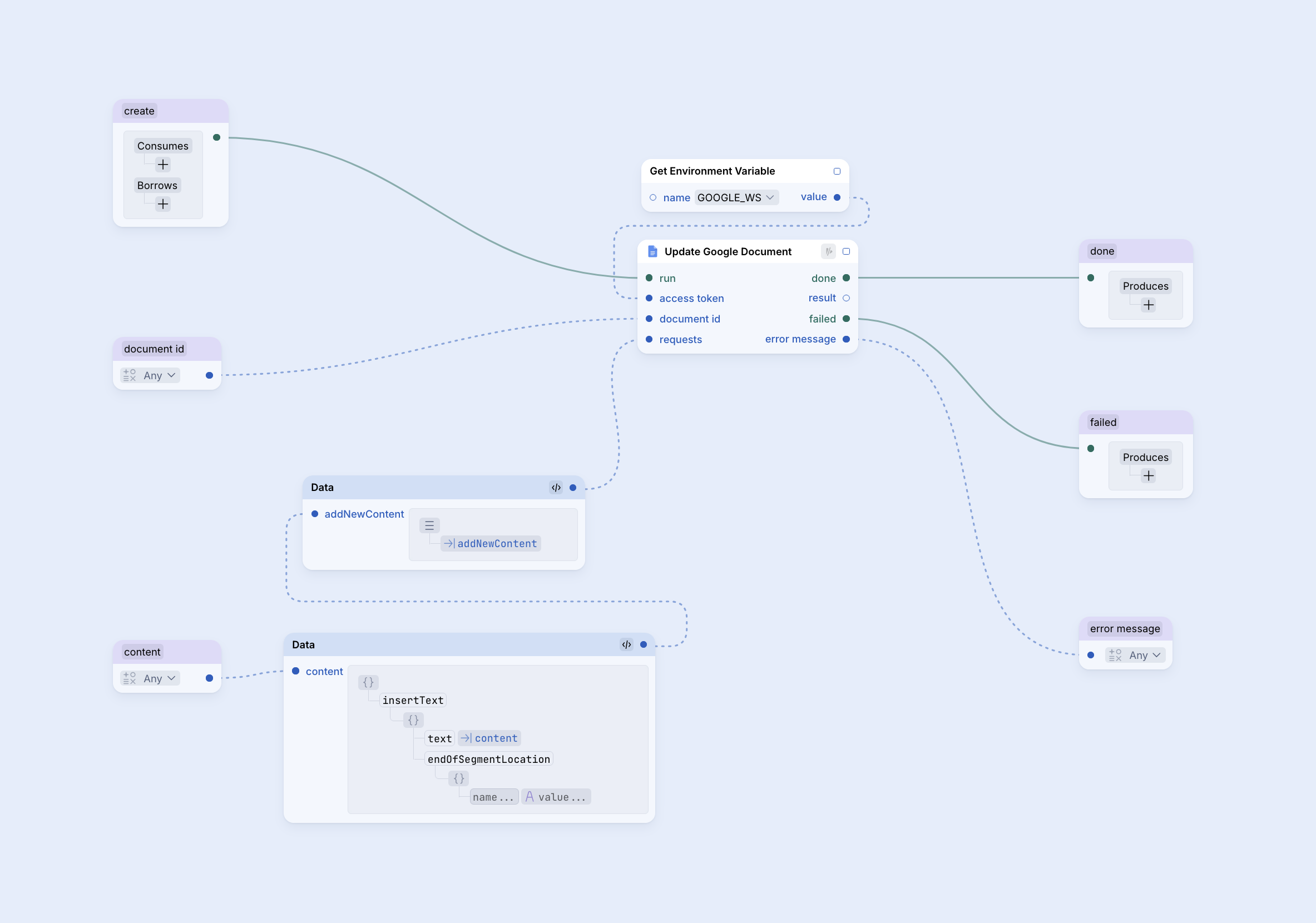Click the addNewContent reference chip
Screen dimensions: 1316x923
point(491,544)
